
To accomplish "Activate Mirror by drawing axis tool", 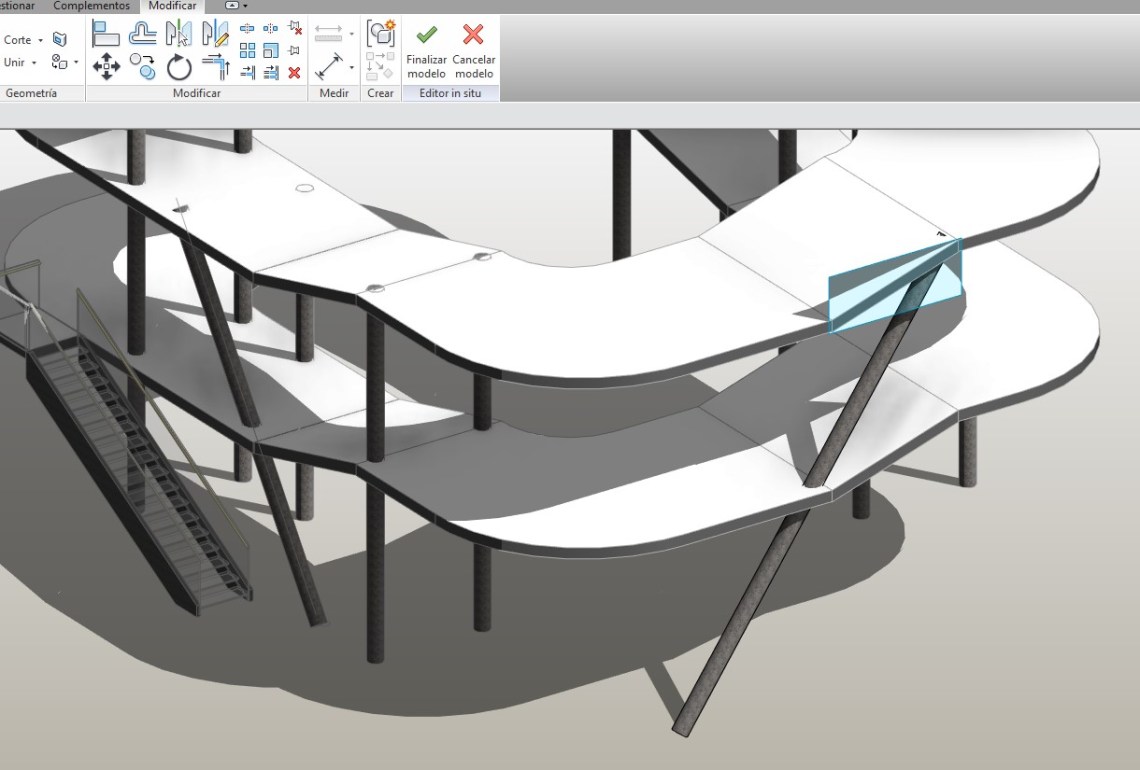I will click(x=215, y=34).
